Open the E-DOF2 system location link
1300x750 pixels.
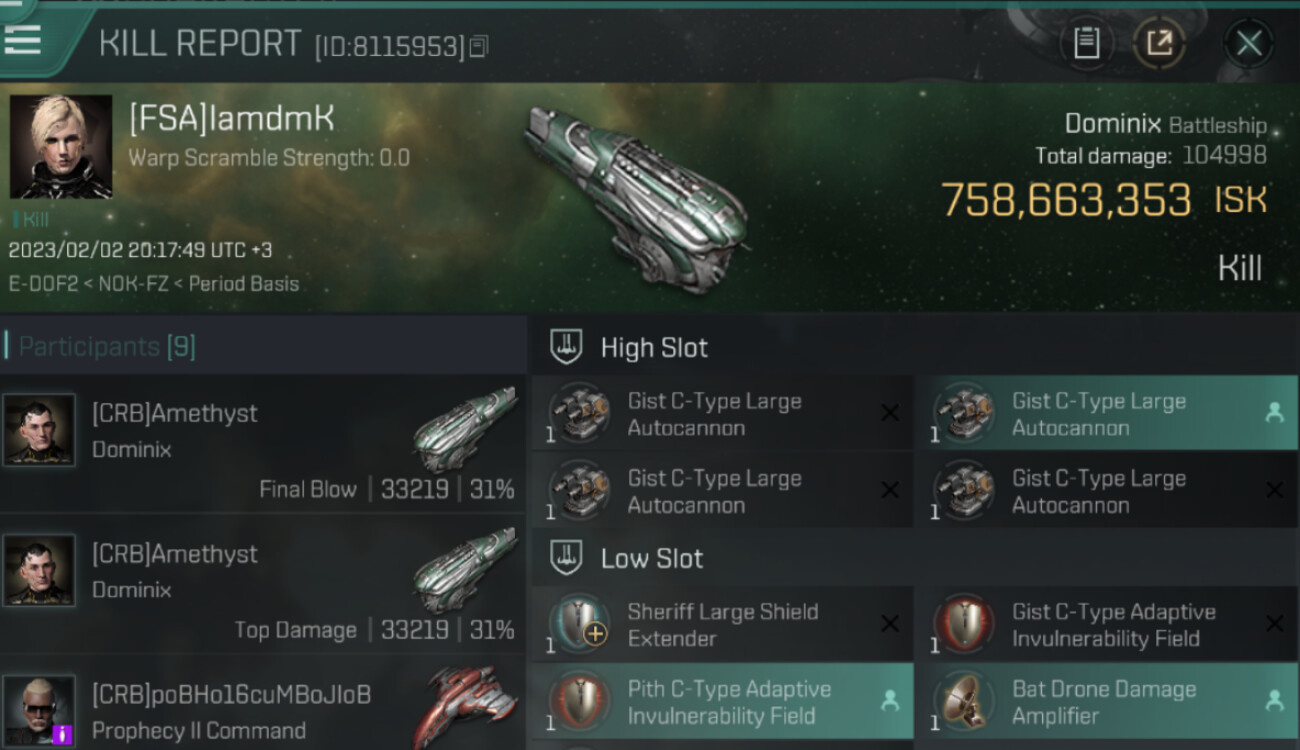44,284
